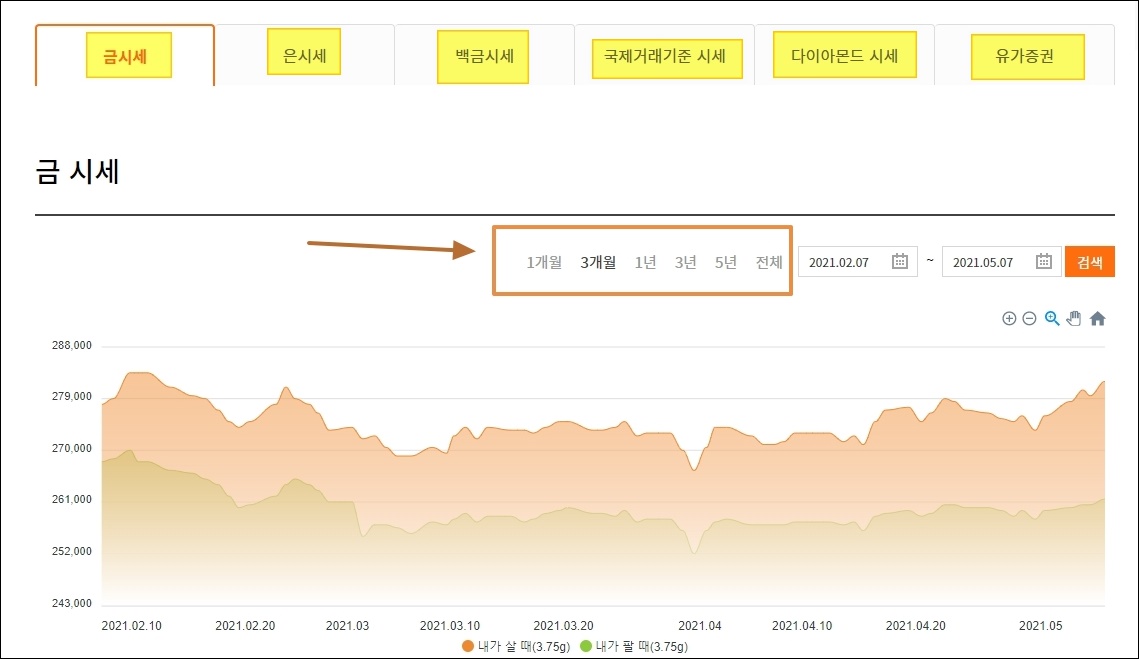Select the 전체 period filter
1139x659 pixels.
click(x=769, y=262)
